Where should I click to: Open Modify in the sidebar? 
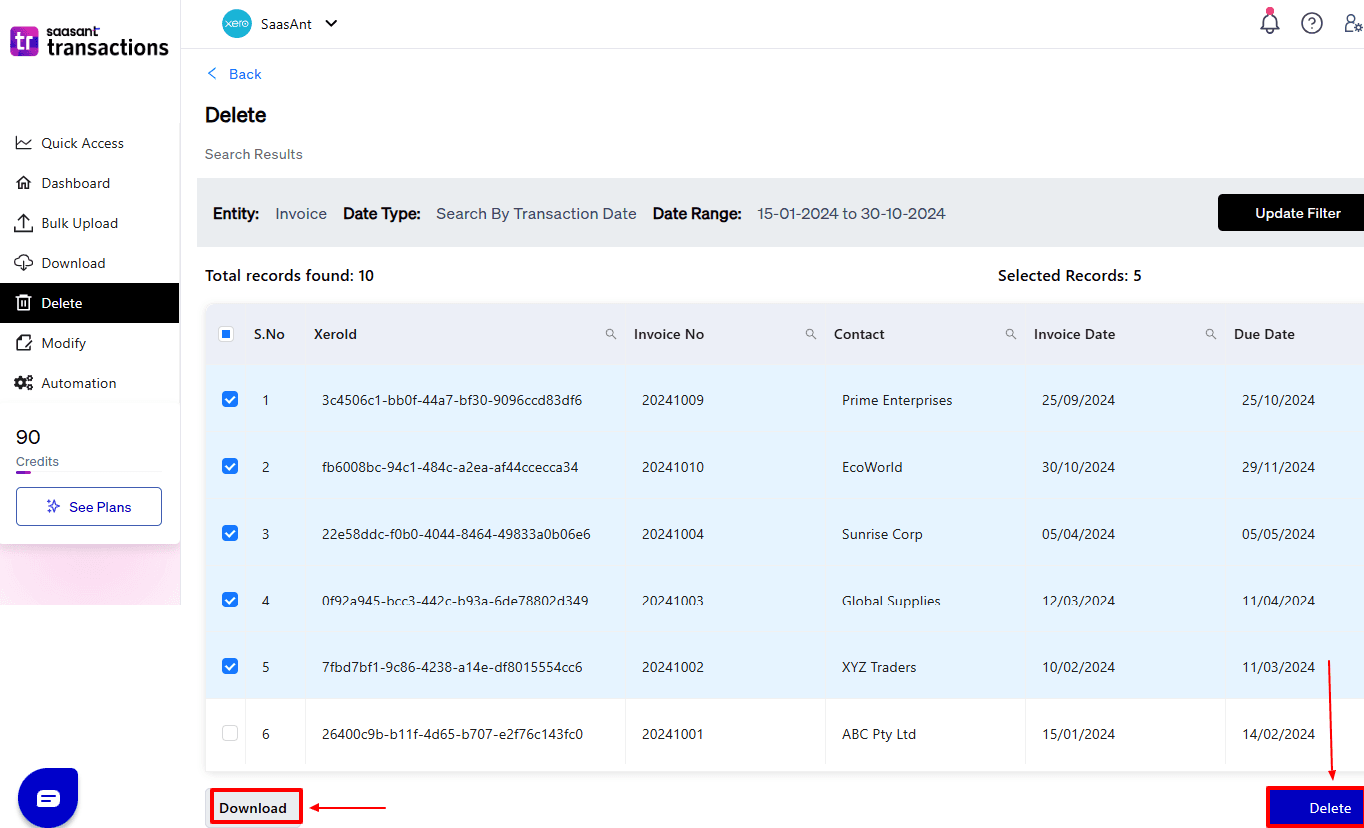(x=63, y=343)
